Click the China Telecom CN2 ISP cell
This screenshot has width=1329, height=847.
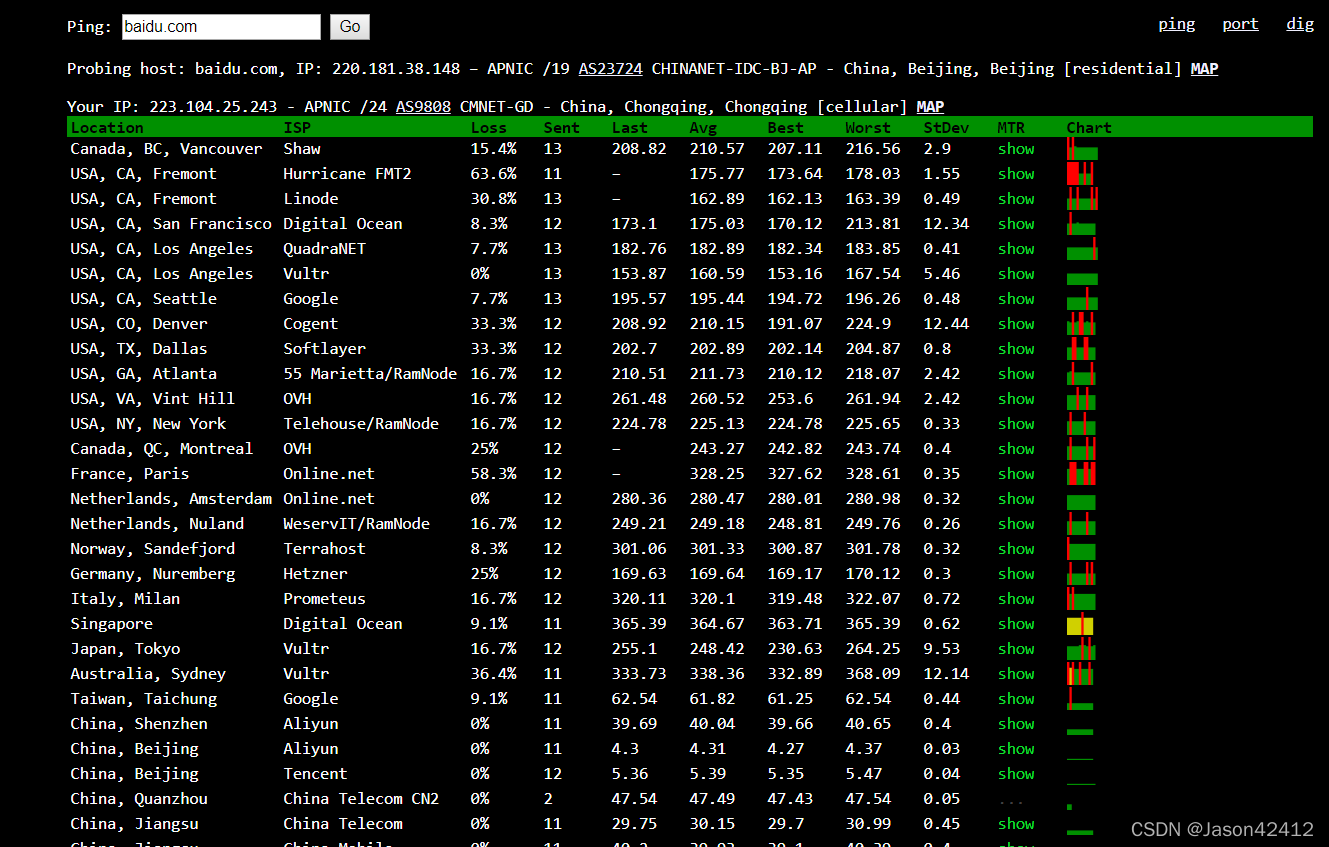tap(361, 799)
